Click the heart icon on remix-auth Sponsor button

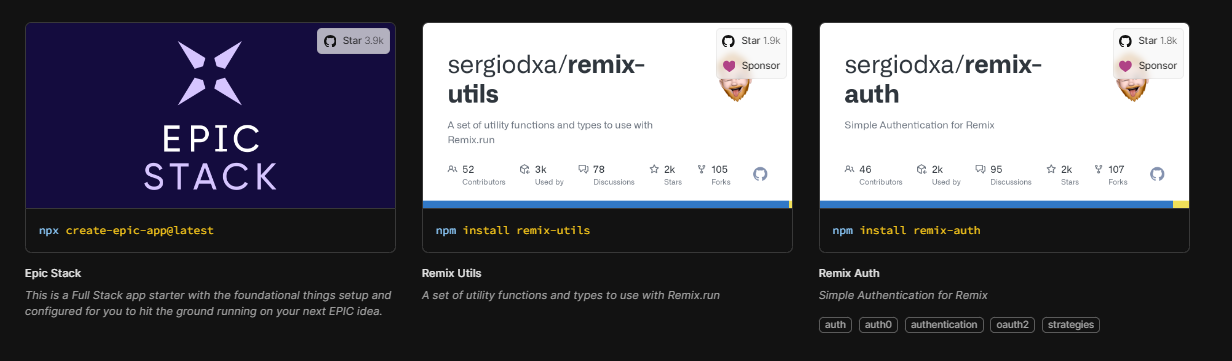point(1125,66)
